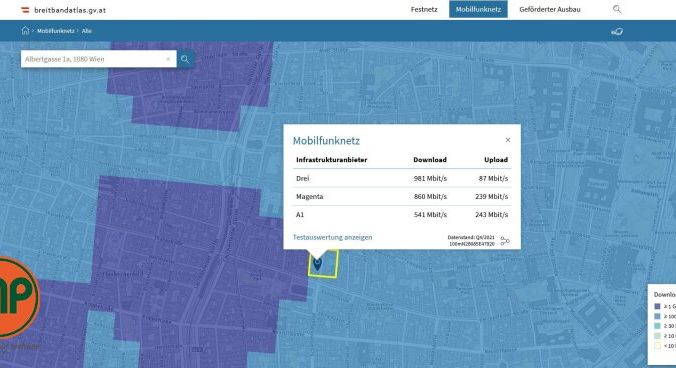Viewport: 676px width, 368px height.
Task: Click the Austrian flag logo
Action: pos(25,9)
